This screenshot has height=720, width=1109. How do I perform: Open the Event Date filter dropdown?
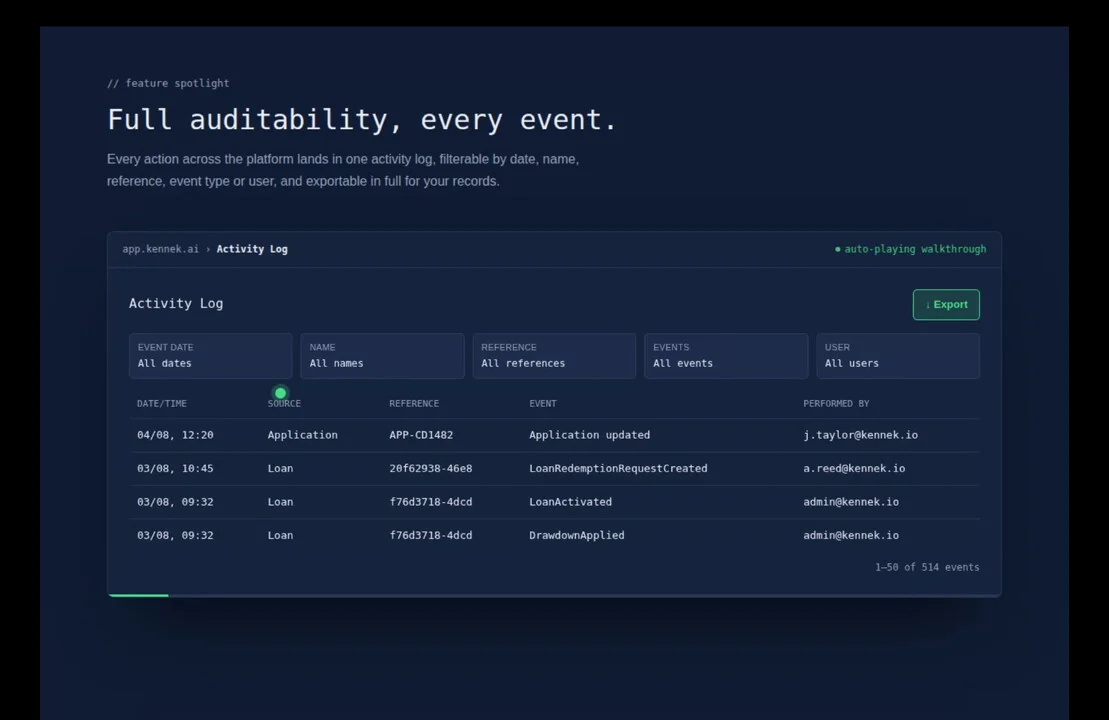[x=210, y=356]
